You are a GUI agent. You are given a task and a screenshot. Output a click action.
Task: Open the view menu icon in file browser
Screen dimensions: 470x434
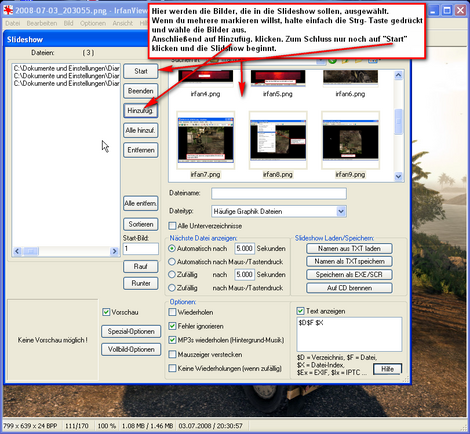pos(373,61)
